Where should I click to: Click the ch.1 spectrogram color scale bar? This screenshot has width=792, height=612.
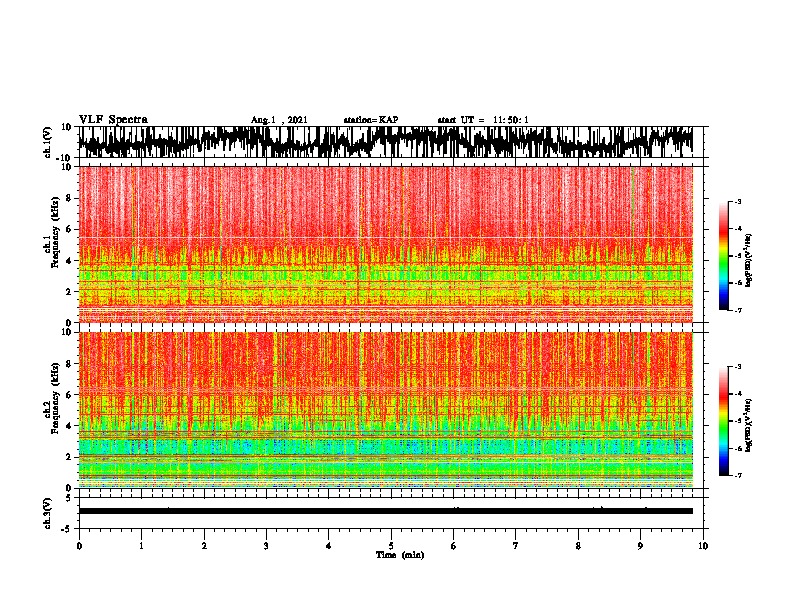[723, 256]
